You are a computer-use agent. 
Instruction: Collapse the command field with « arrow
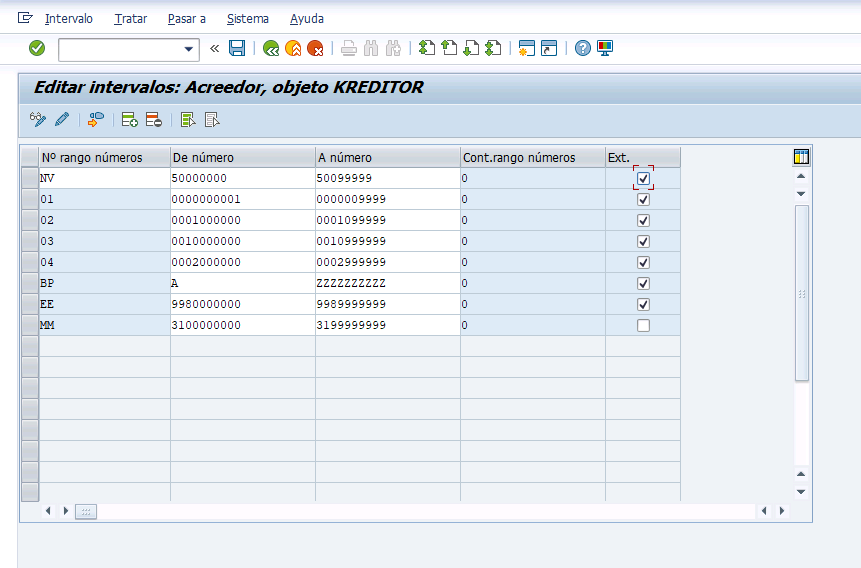click(215, 48)
